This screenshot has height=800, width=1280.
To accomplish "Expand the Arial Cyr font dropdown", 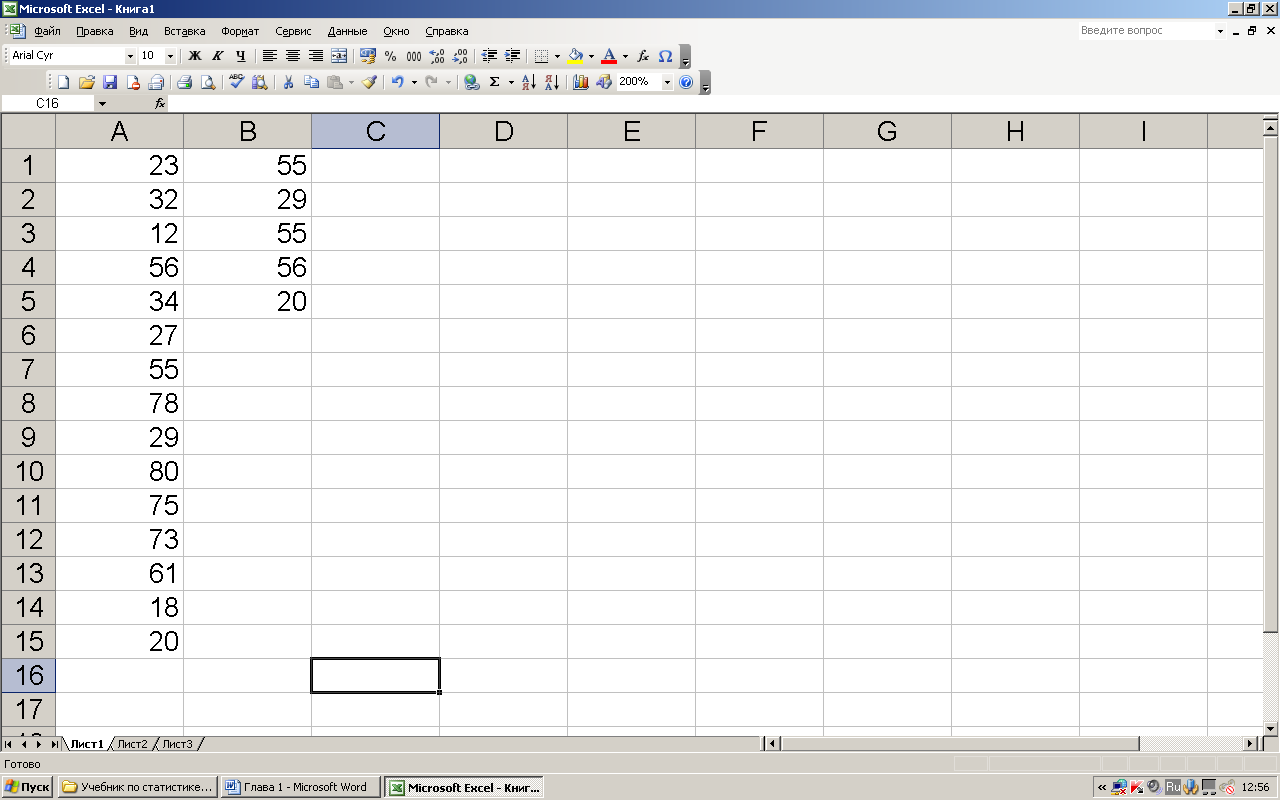I will click(130, 56).
